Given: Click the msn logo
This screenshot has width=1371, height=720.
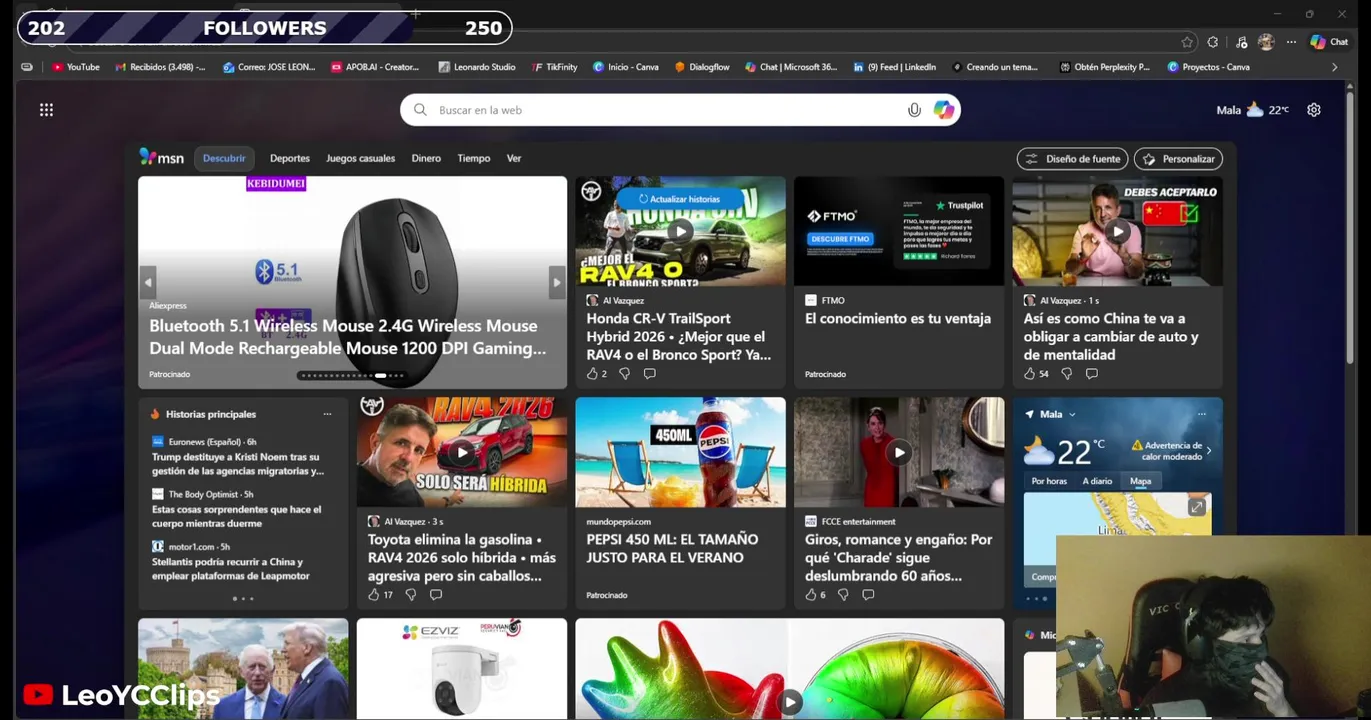Looking at the screenshot, I should click(162, 158).
